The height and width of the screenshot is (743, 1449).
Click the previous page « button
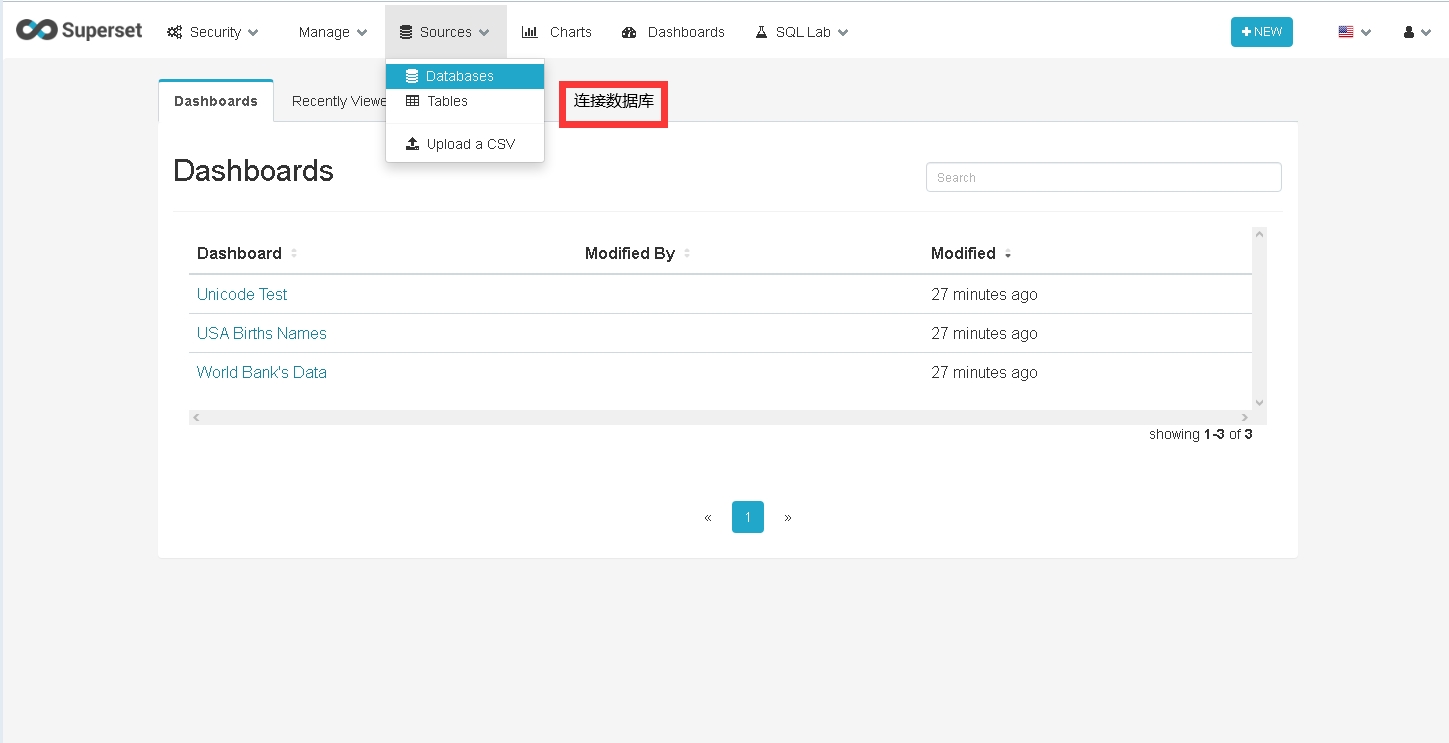click(x=708, y=517)
